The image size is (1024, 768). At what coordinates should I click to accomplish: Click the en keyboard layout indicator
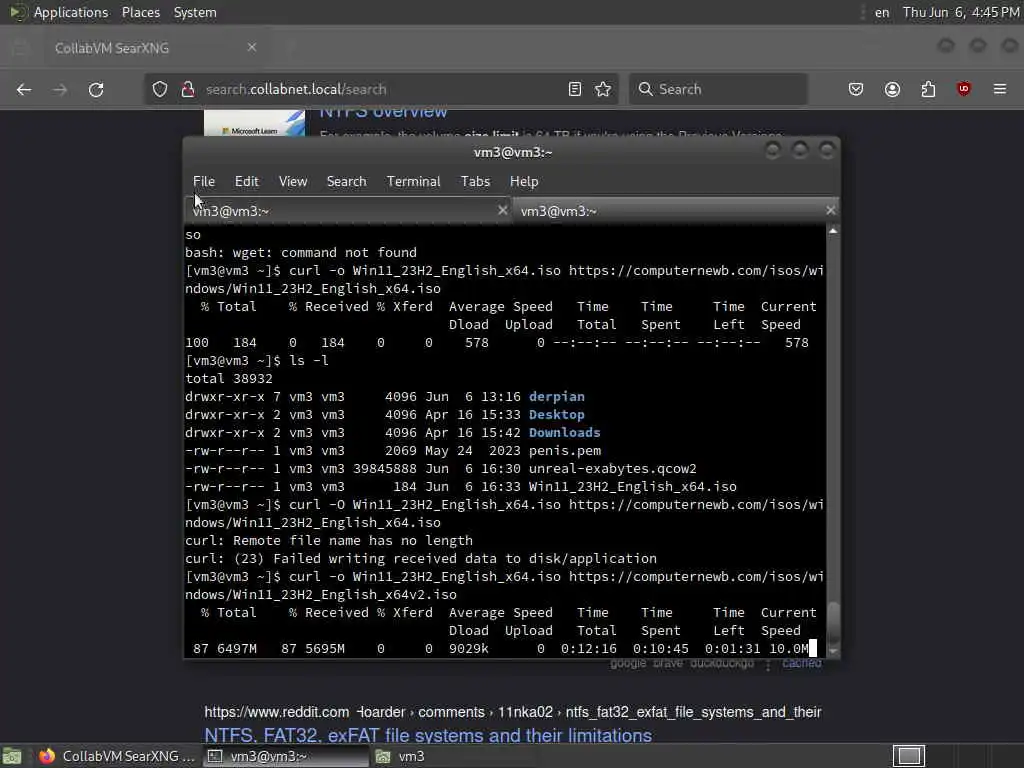tap(882, 12)
